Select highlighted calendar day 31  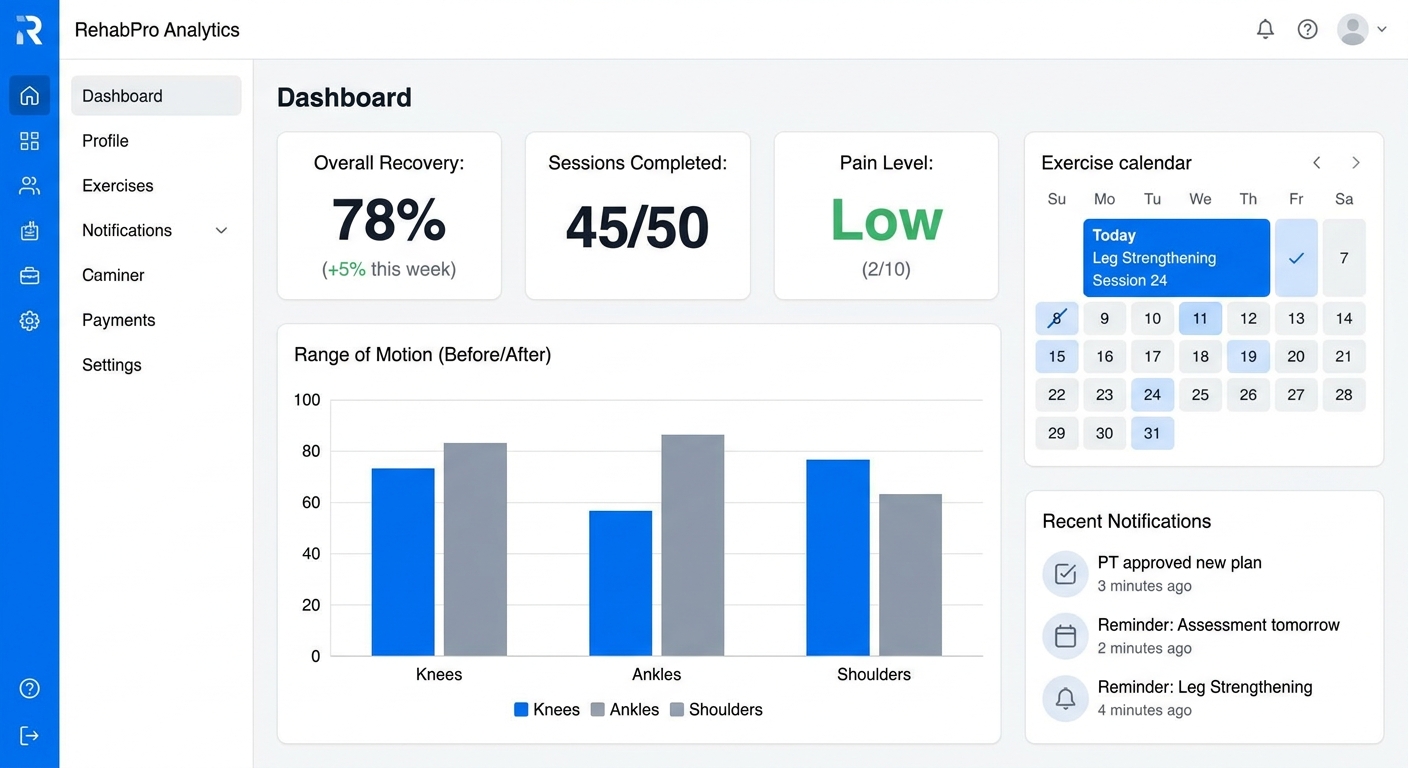coord(1152,433)
